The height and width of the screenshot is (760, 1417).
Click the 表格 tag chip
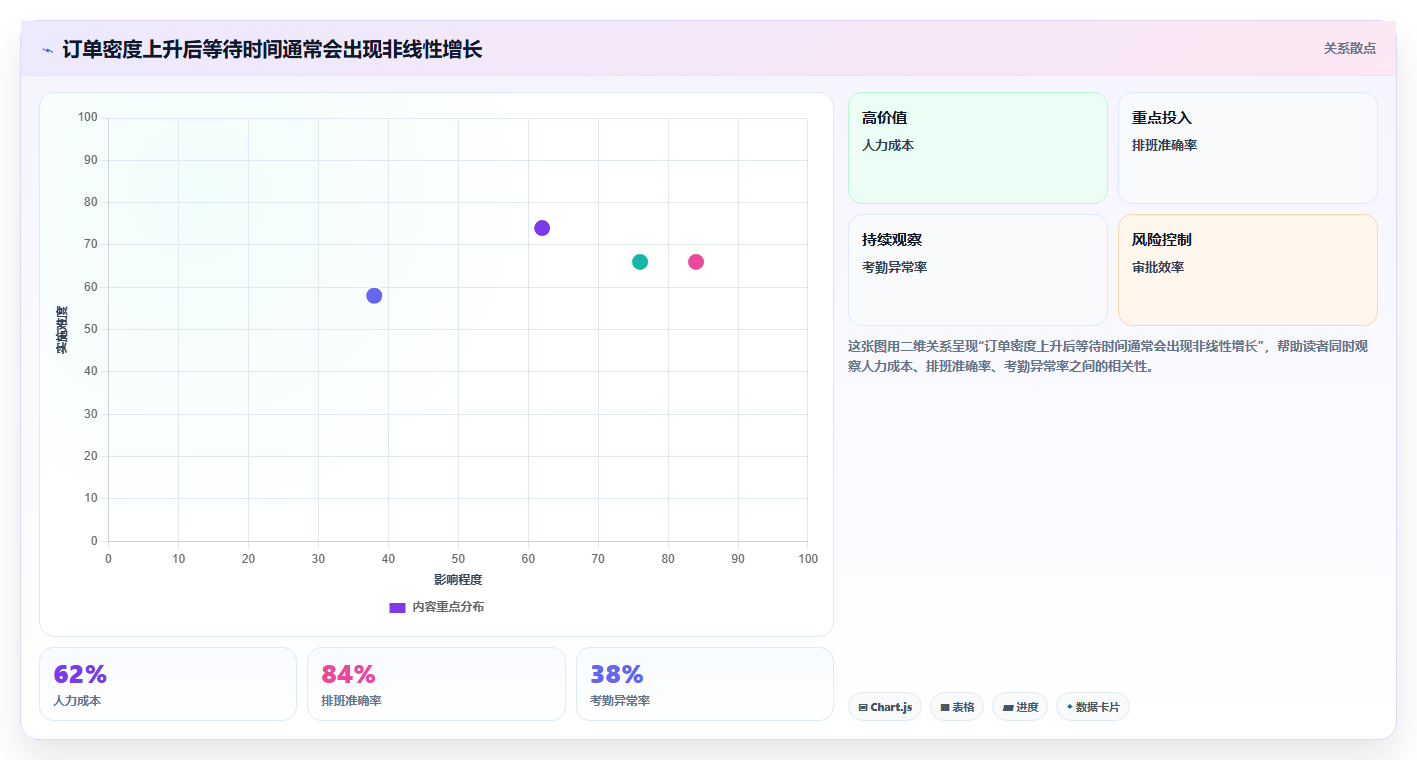pyautogui.click(x=957, y=707)
